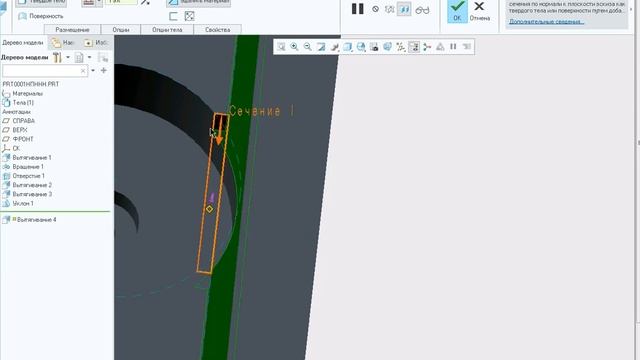Click the thicken sketch icon

[173, 16]
